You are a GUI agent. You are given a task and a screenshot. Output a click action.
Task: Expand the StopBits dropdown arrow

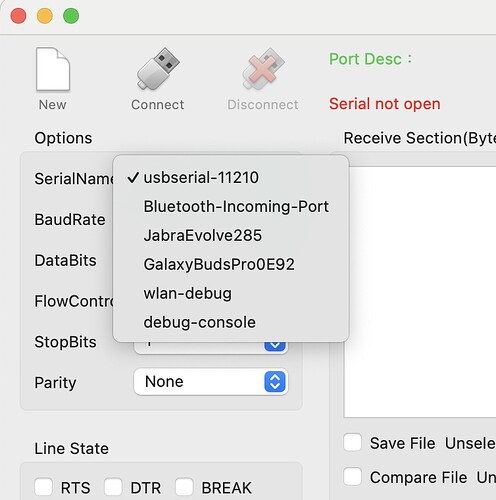click(x=275, y=345)
